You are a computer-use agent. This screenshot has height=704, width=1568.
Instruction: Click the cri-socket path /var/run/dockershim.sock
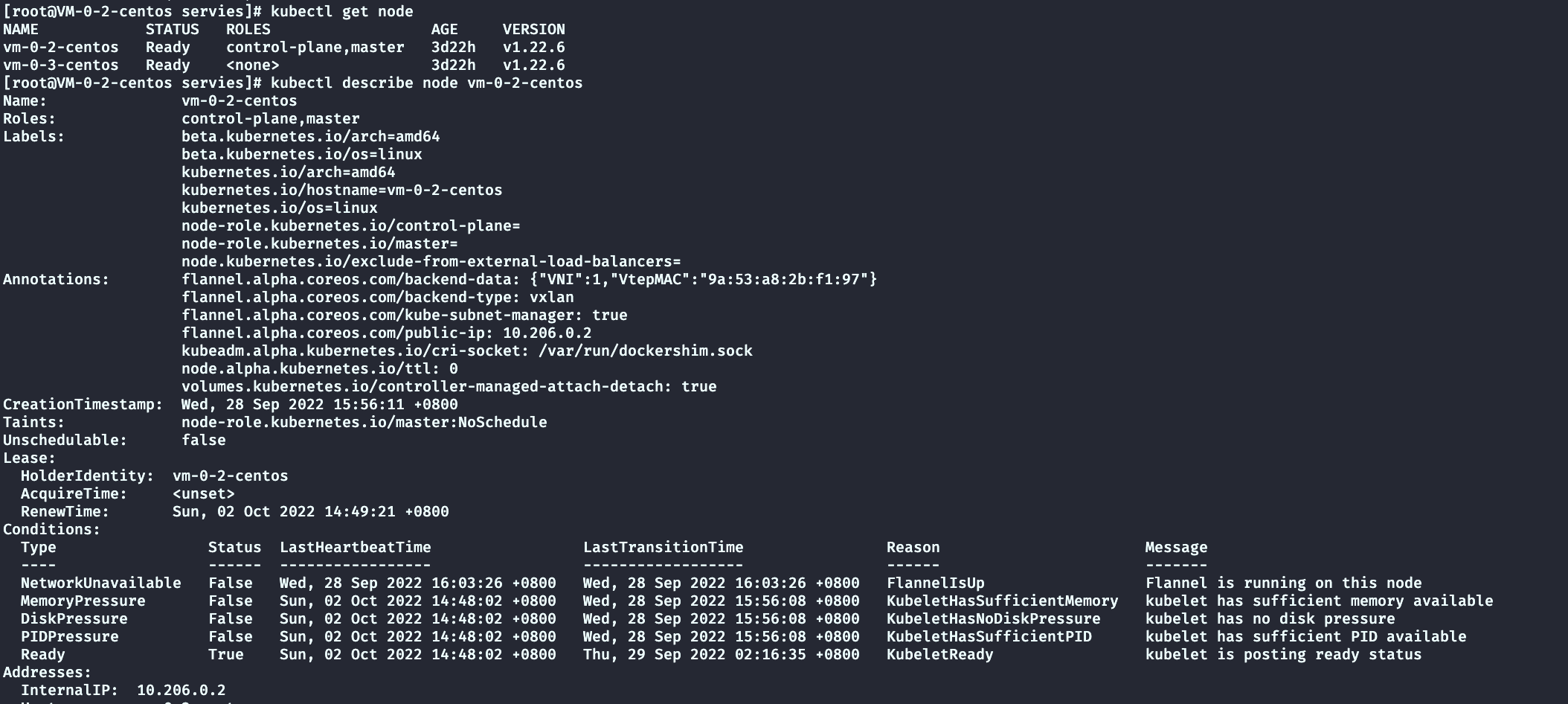coord(645,351)
